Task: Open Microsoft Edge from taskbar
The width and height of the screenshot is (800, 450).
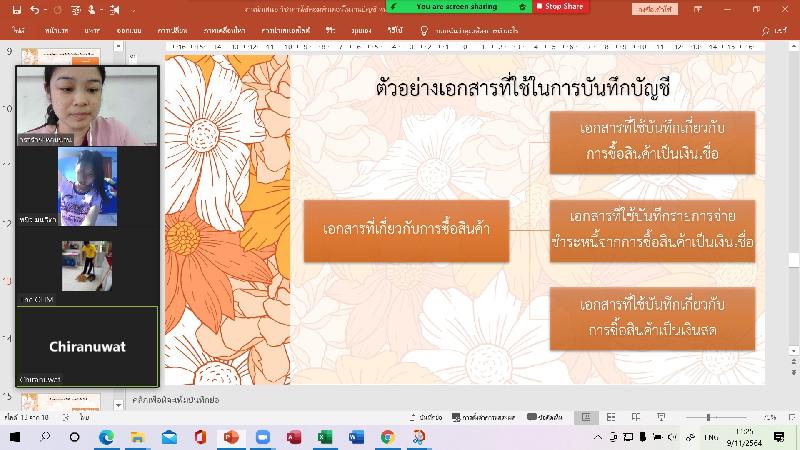Action: 107,437
